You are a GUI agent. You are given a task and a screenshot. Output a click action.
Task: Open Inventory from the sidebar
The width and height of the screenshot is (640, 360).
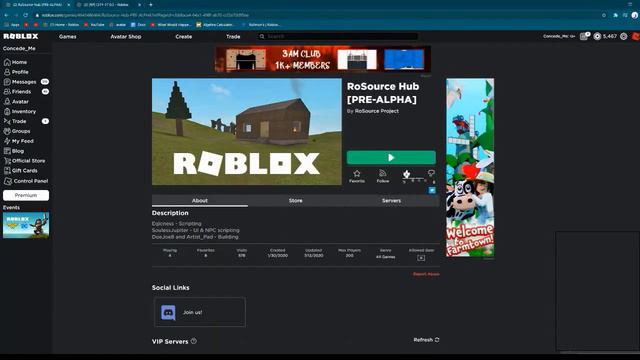(x=20, y=111)
